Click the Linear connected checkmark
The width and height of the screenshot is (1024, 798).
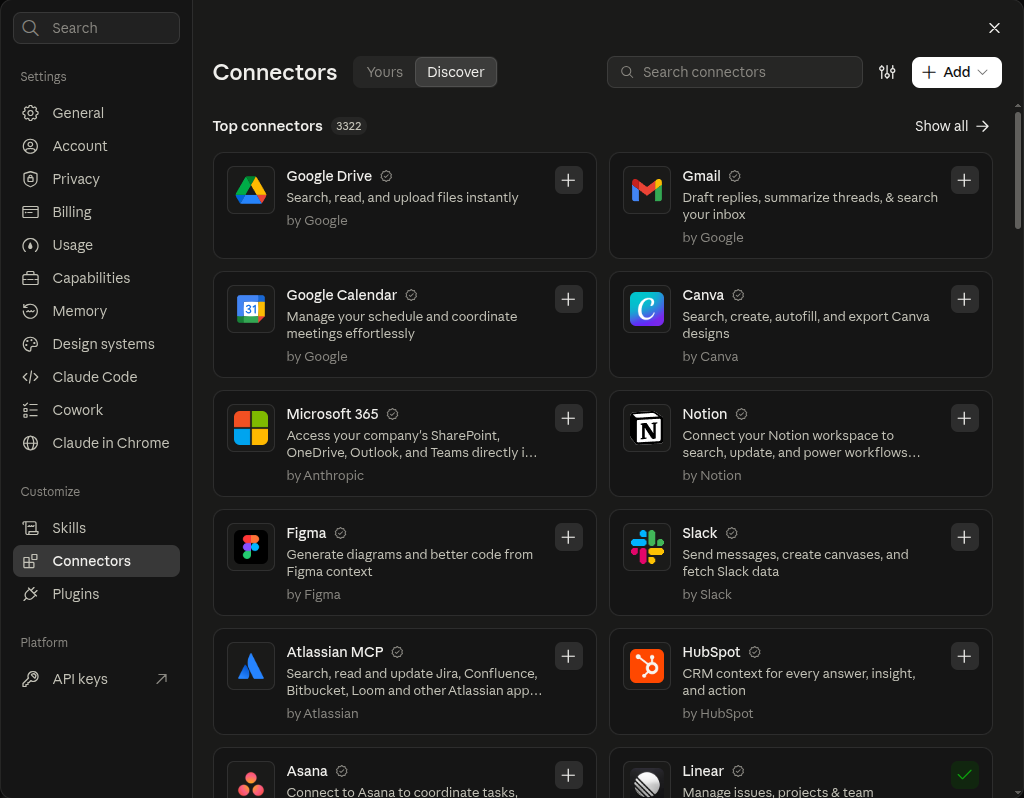[x=964, y=775]
